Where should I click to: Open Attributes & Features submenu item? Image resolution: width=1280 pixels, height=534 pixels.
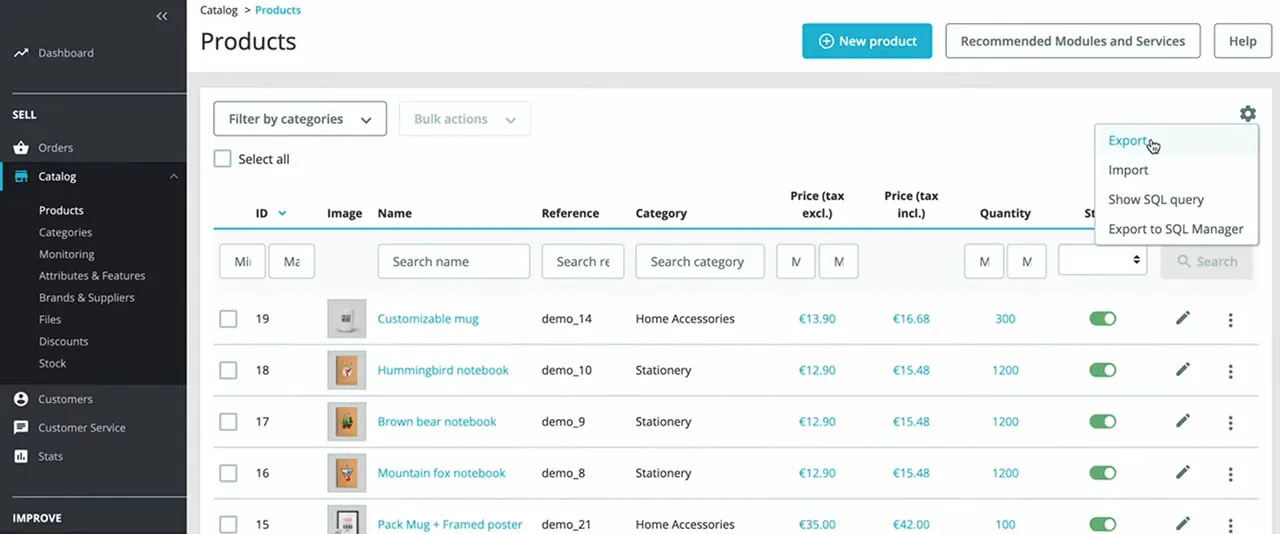(x=92, y=276)
